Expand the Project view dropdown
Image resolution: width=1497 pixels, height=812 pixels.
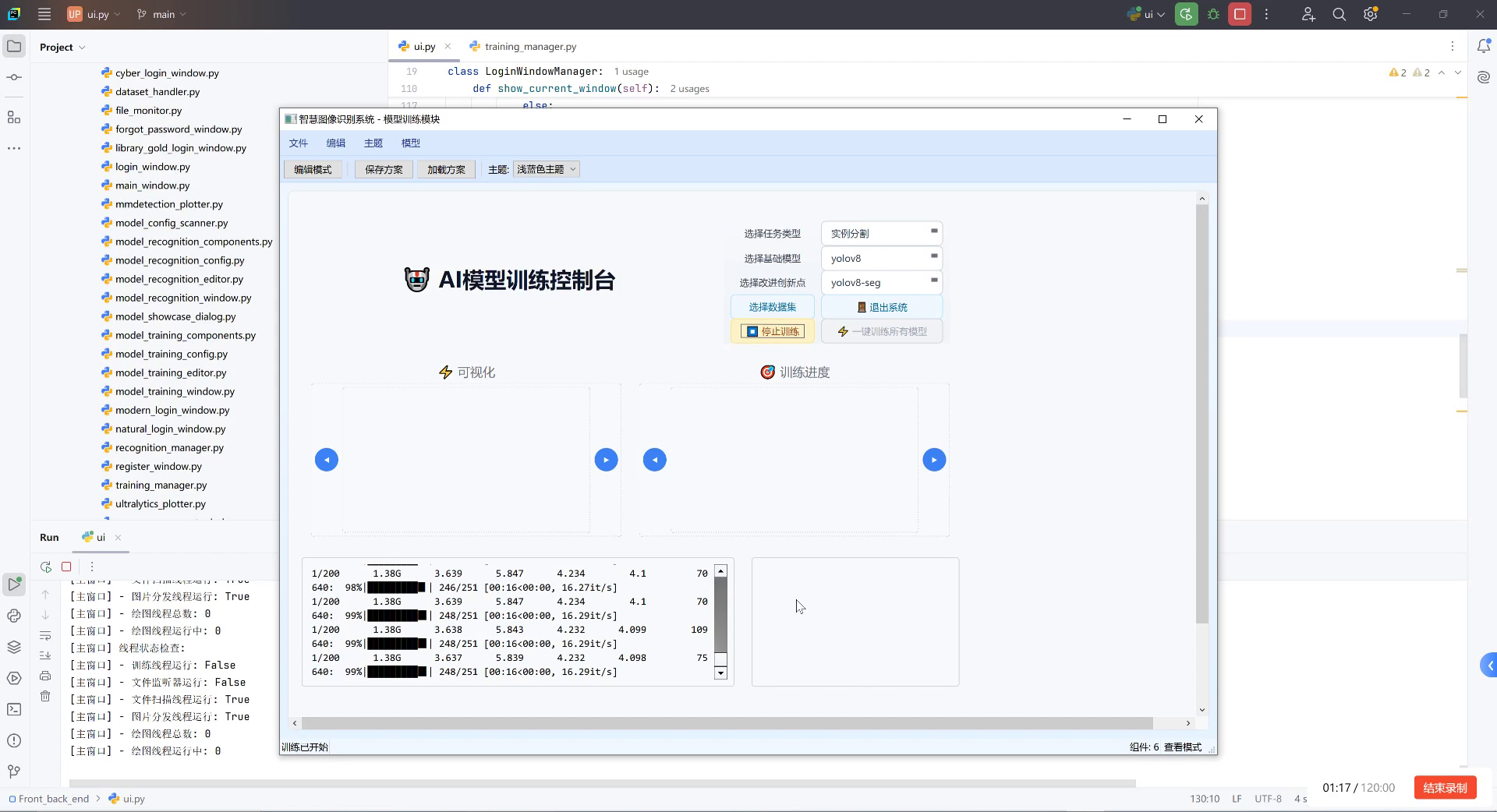(x=62, y=47)
